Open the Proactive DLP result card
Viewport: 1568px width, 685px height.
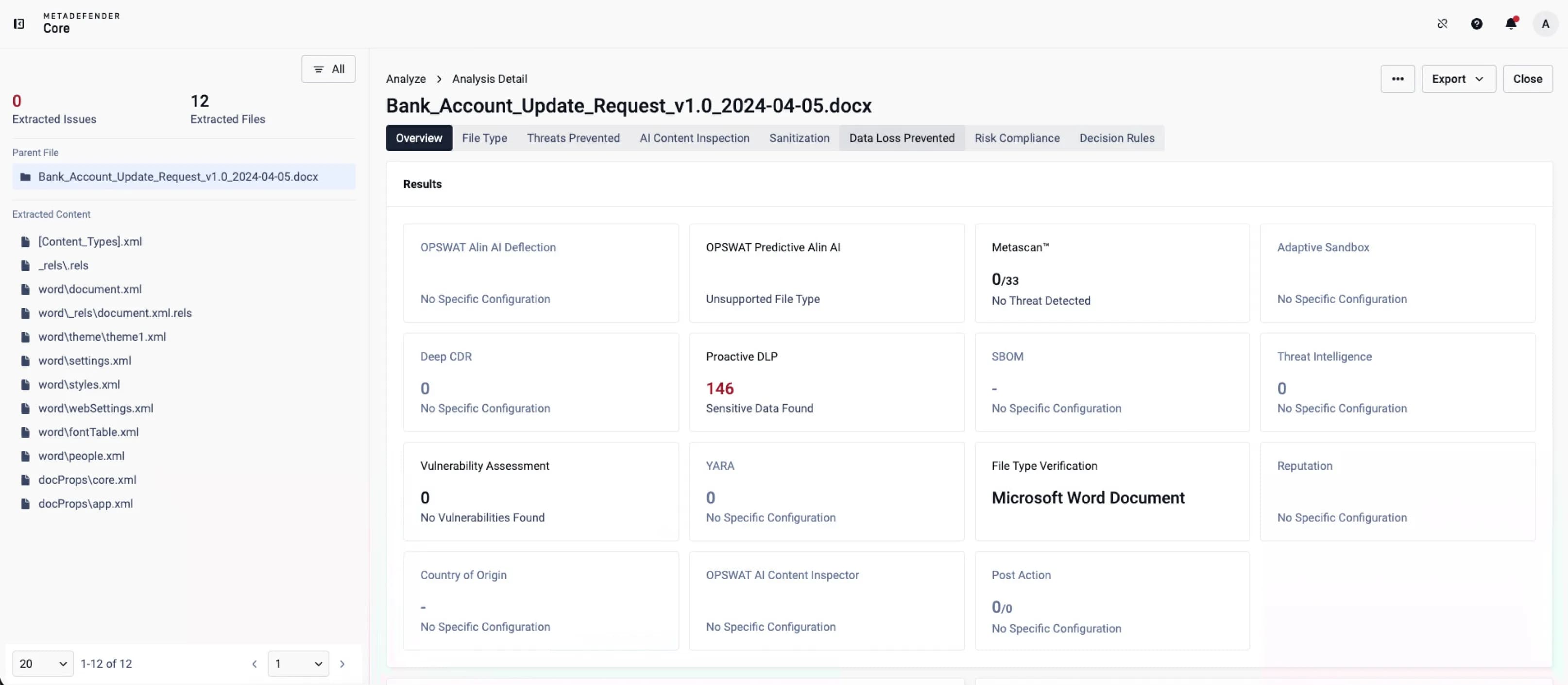826,382
